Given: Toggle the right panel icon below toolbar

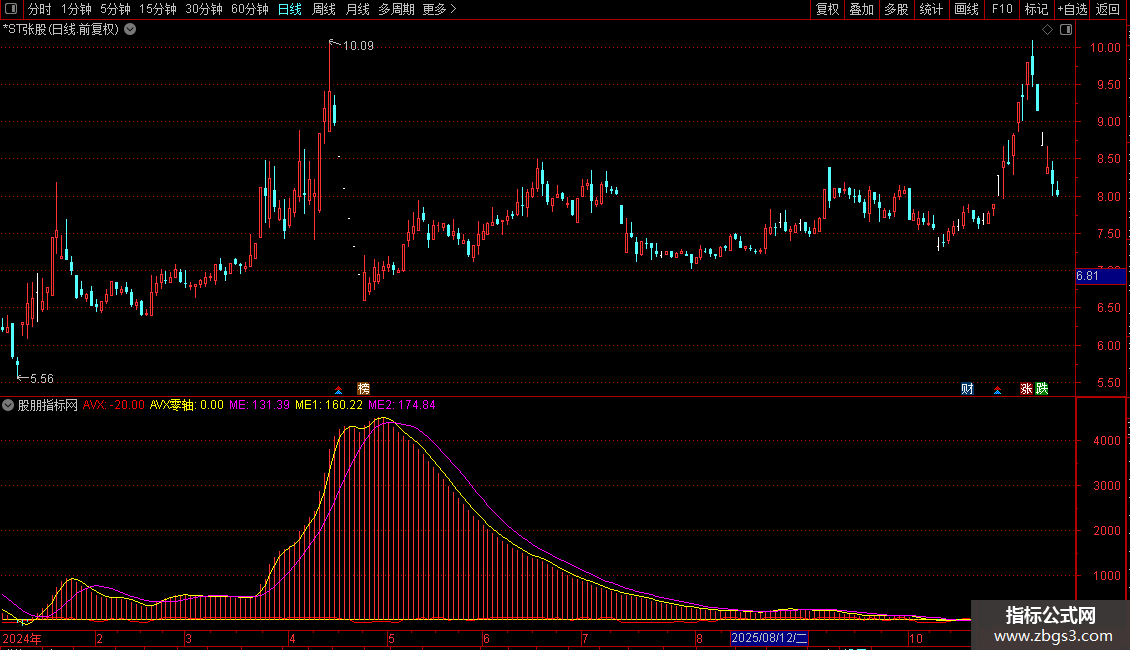Looking at the screenshot, I should click(x=1063, y=29).
